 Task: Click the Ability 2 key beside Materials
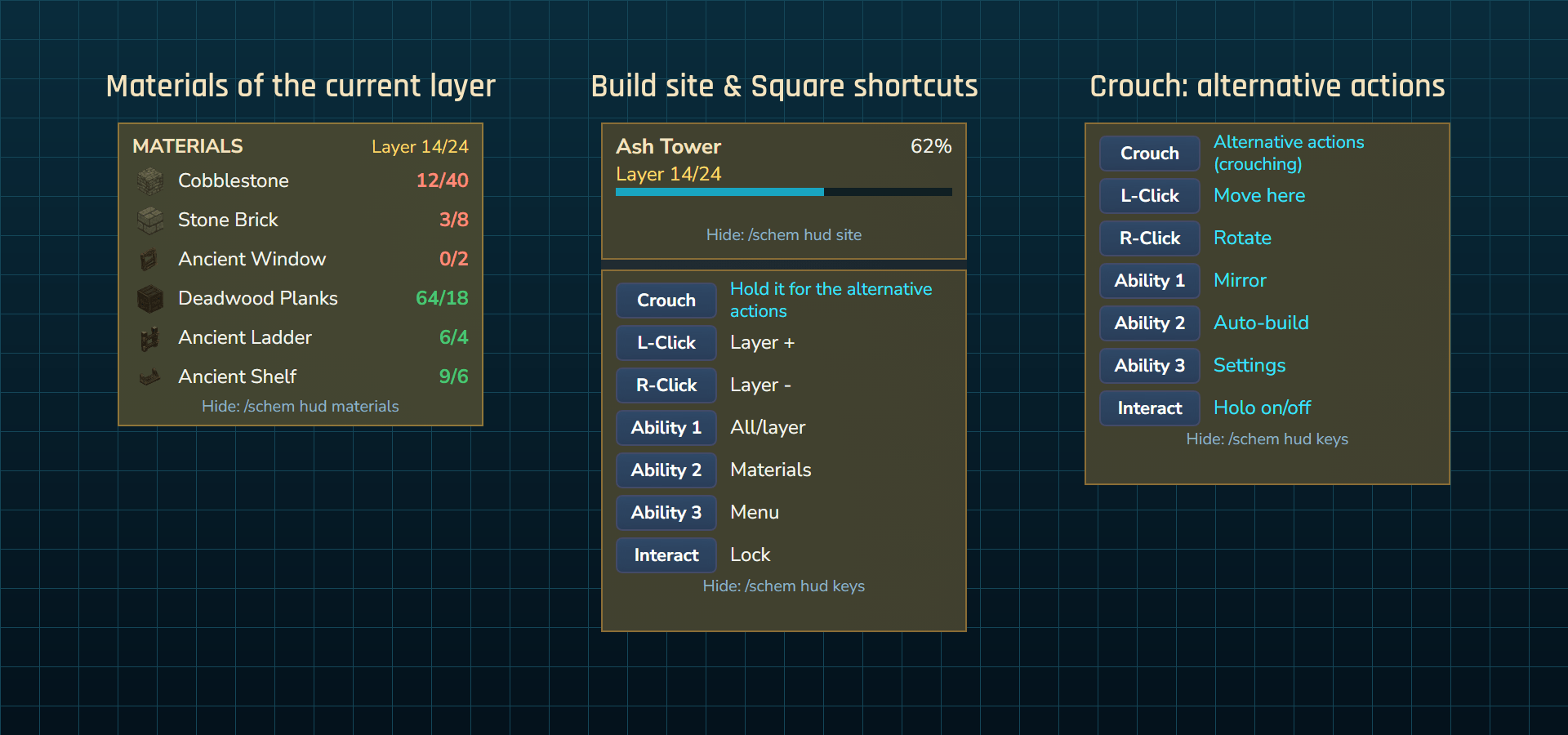(x=666, y=470)
